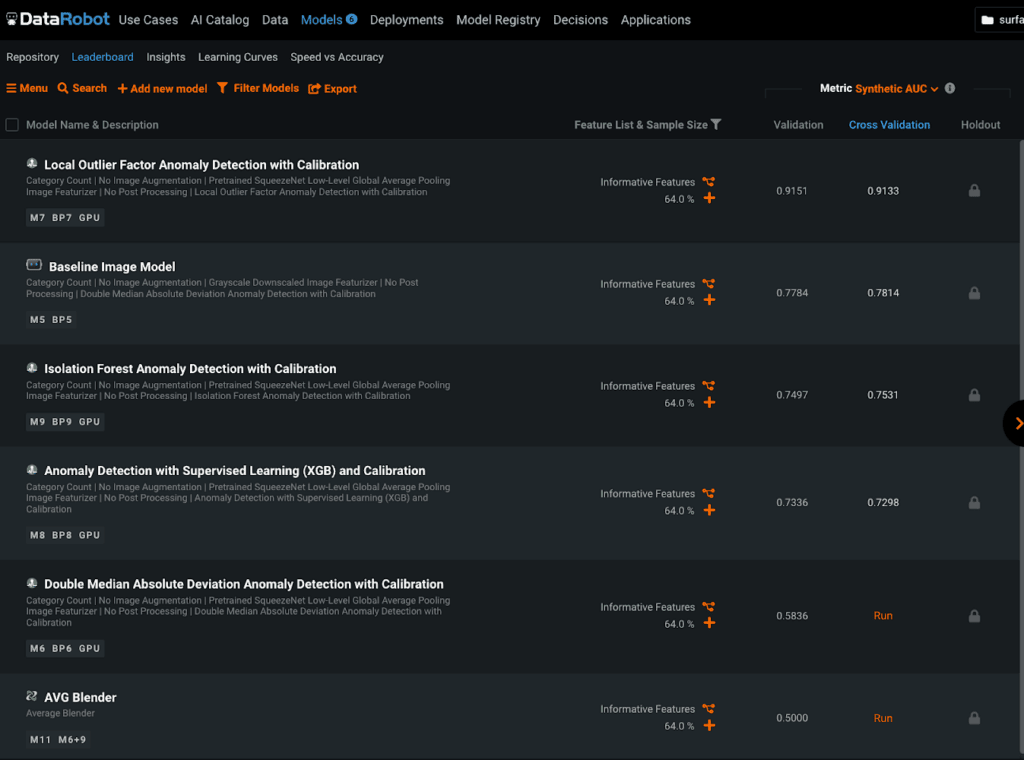Viewport: 1024px width, 760px height.
Task: Click the feature list icon in XGB model row
Action: coord(709,493)
